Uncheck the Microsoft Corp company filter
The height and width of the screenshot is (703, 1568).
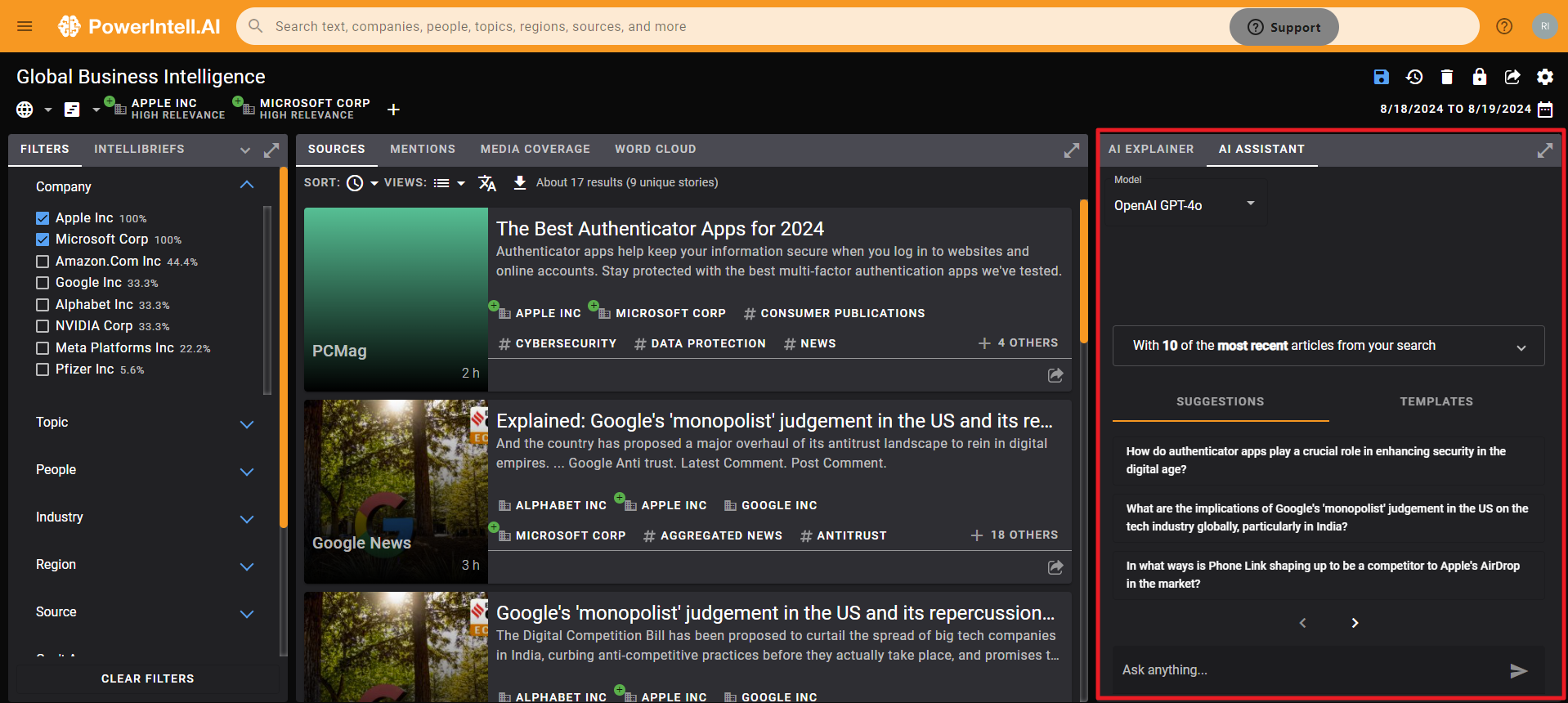43,240
